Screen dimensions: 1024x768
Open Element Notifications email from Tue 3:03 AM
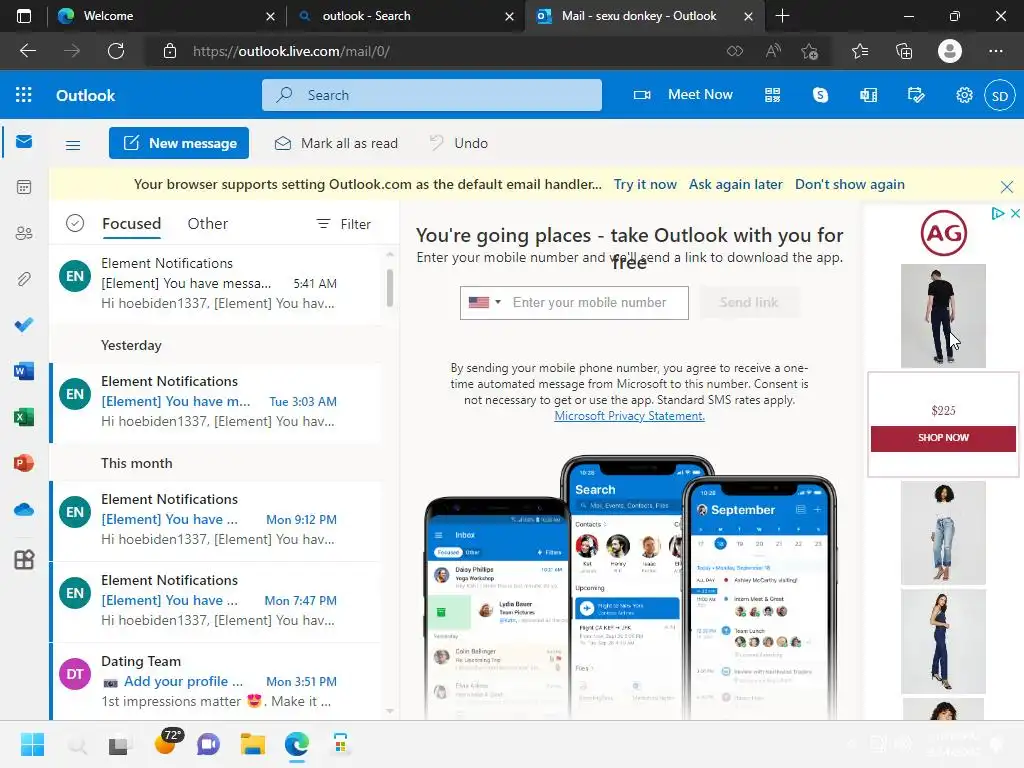pyautogui.click(x=216, y=402)
